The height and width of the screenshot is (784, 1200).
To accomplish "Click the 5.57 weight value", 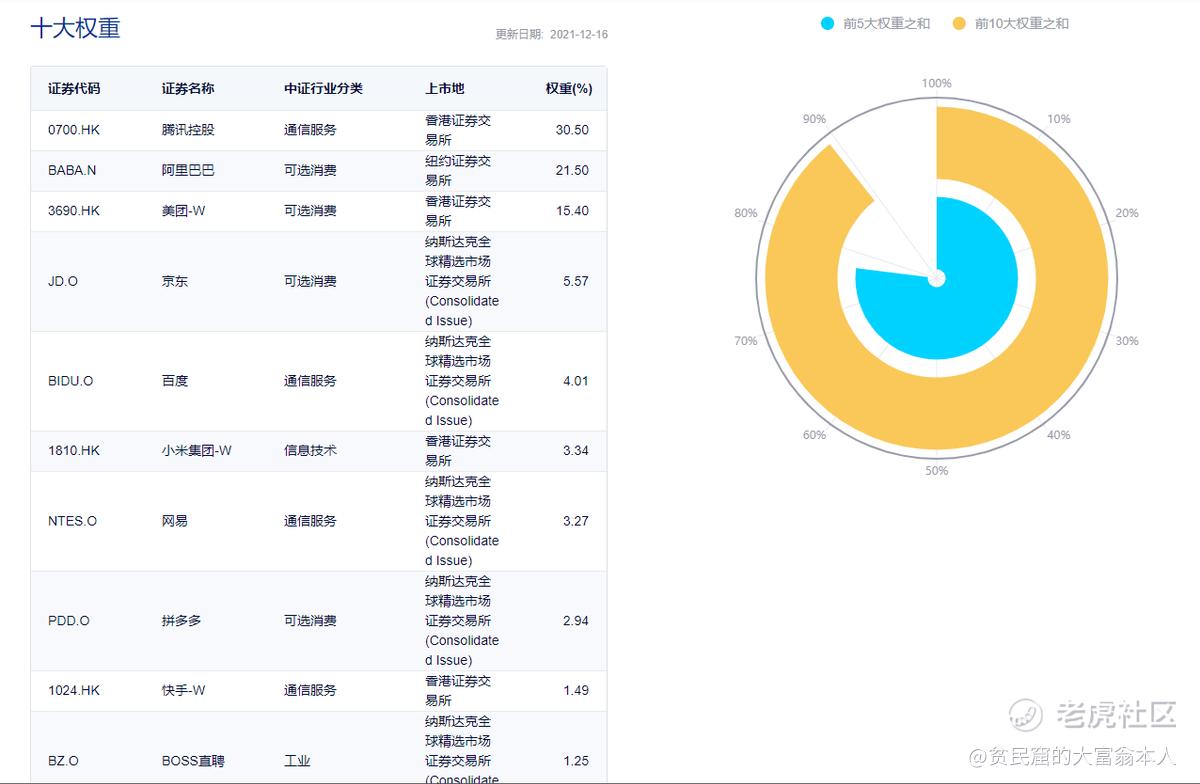I will pyautogui.click(x=576, y=281).
